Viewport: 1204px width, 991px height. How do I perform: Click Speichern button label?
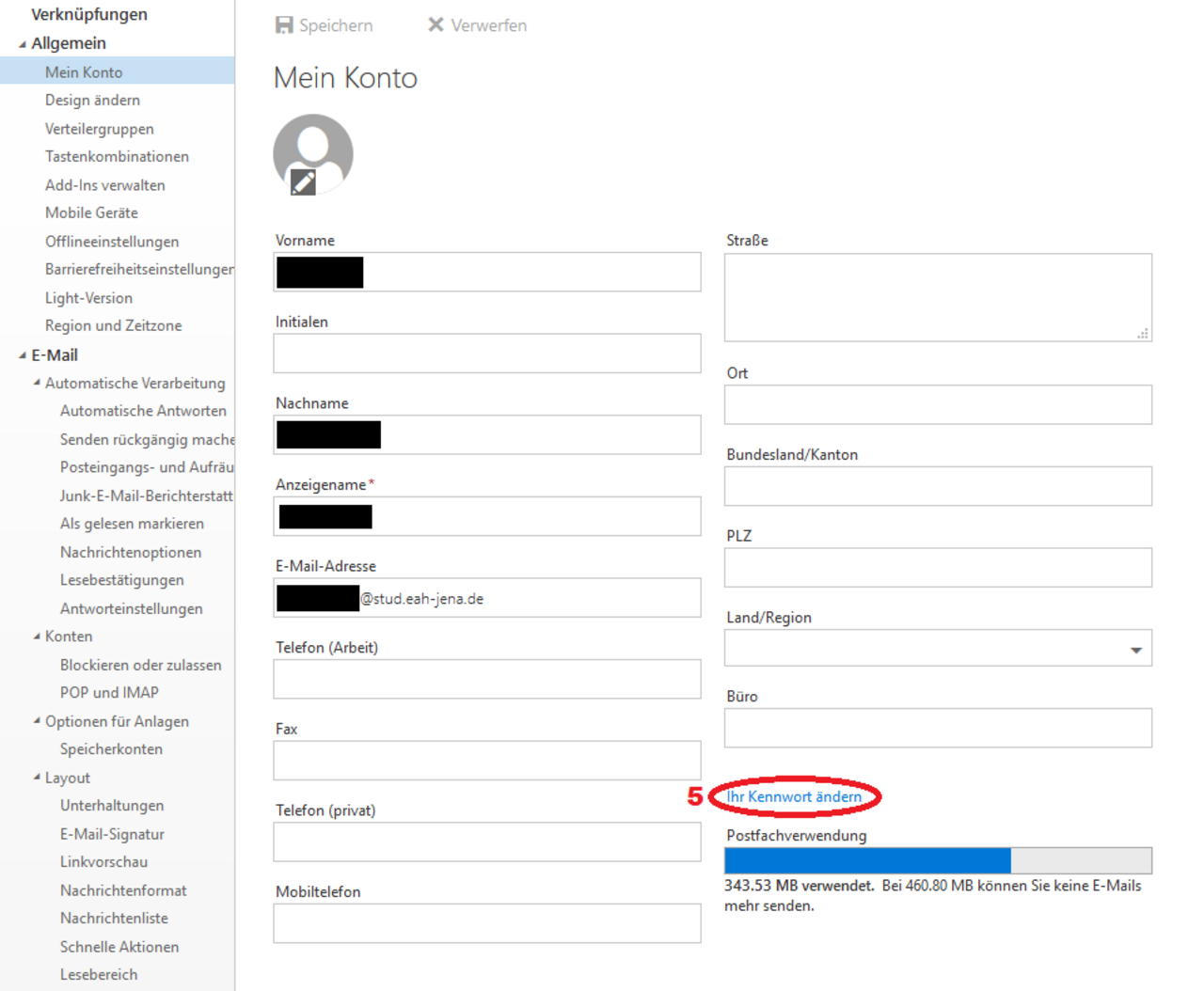(336, 25)
